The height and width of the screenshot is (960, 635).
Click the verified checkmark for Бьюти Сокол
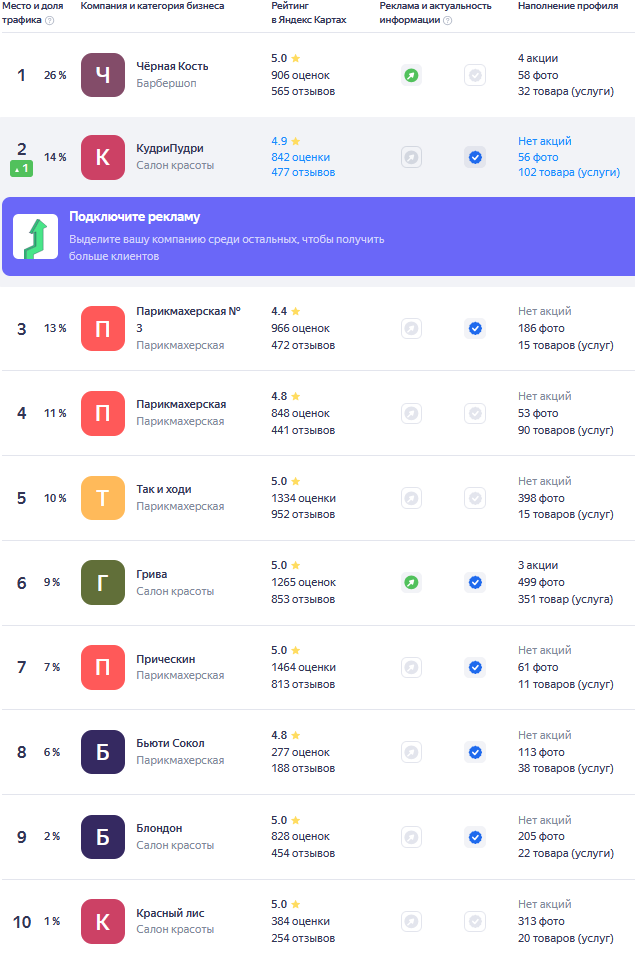pyautogui.click(x=475, y=752)
